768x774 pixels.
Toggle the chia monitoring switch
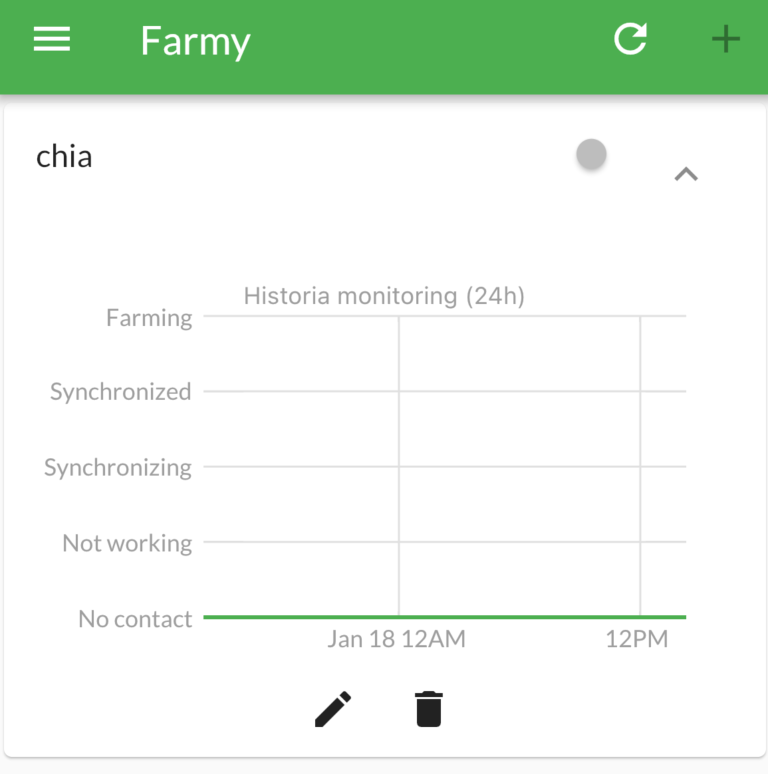[591, 155]
